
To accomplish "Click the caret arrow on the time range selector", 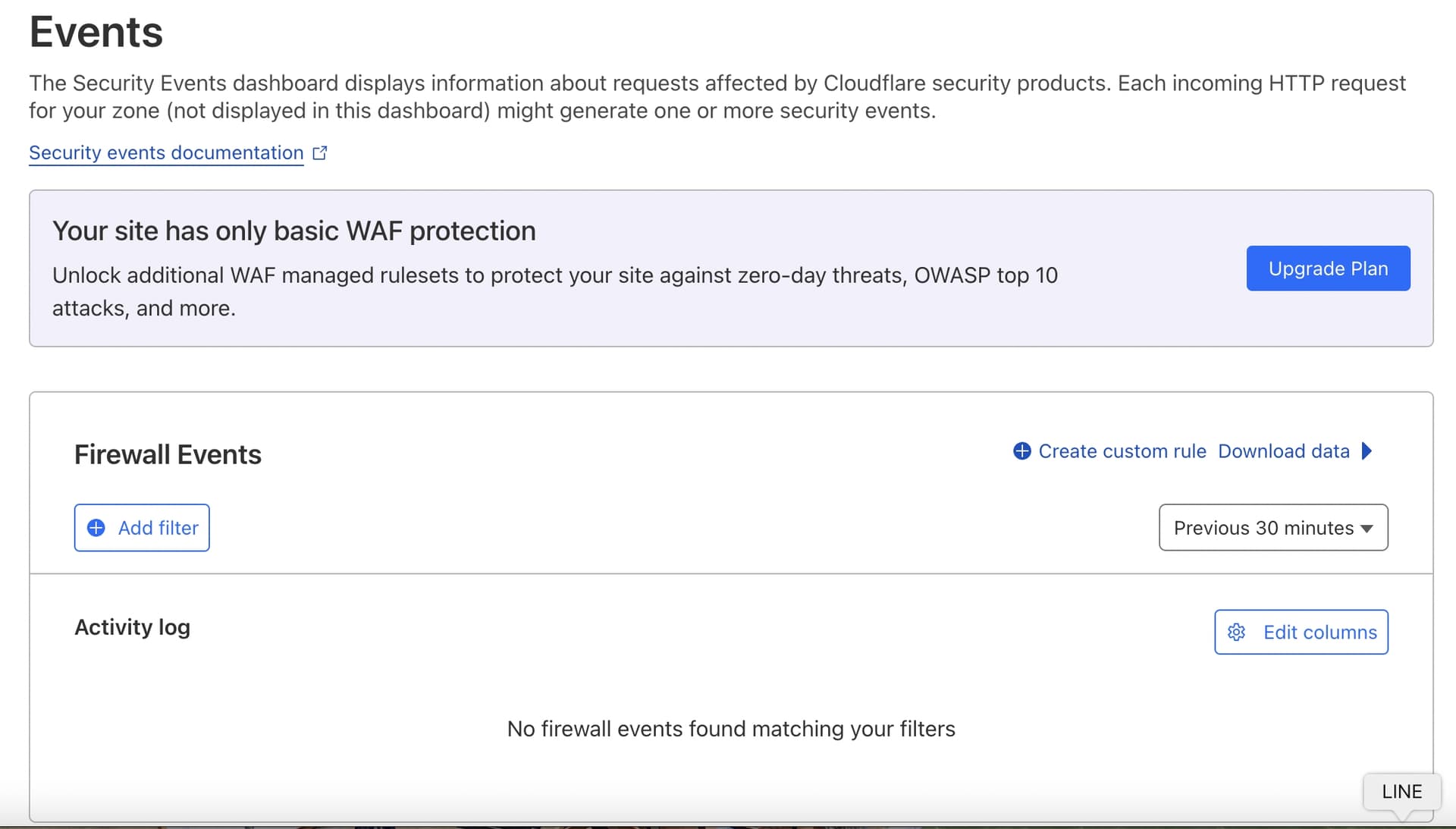I will [x=1367, y=529].
